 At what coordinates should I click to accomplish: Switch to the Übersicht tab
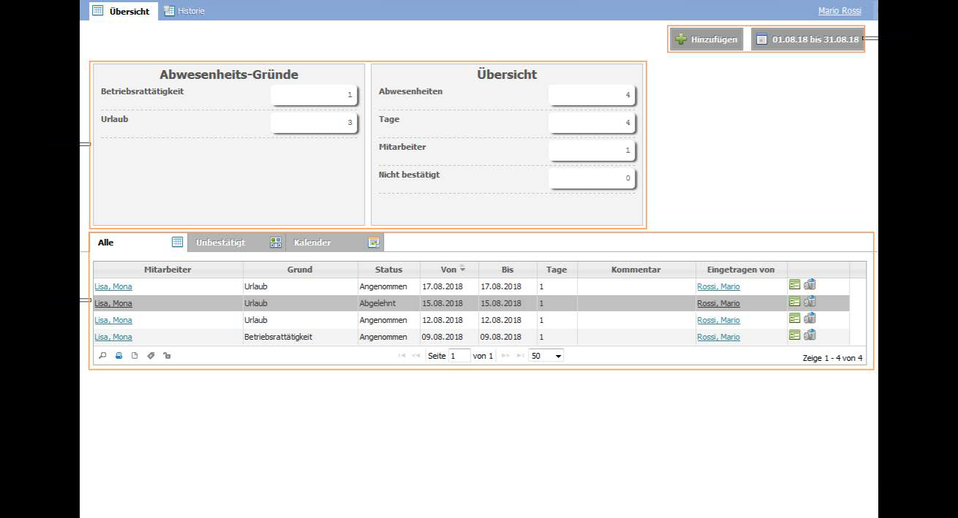[124, 11]
